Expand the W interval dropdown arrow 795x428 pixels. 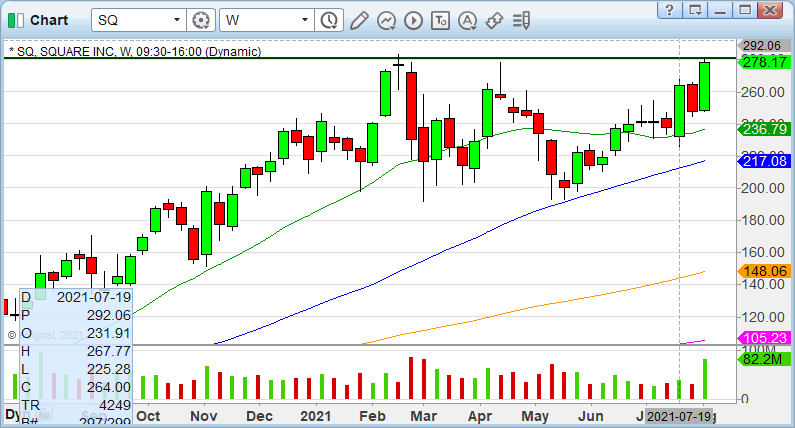click(x=305, y=20)
